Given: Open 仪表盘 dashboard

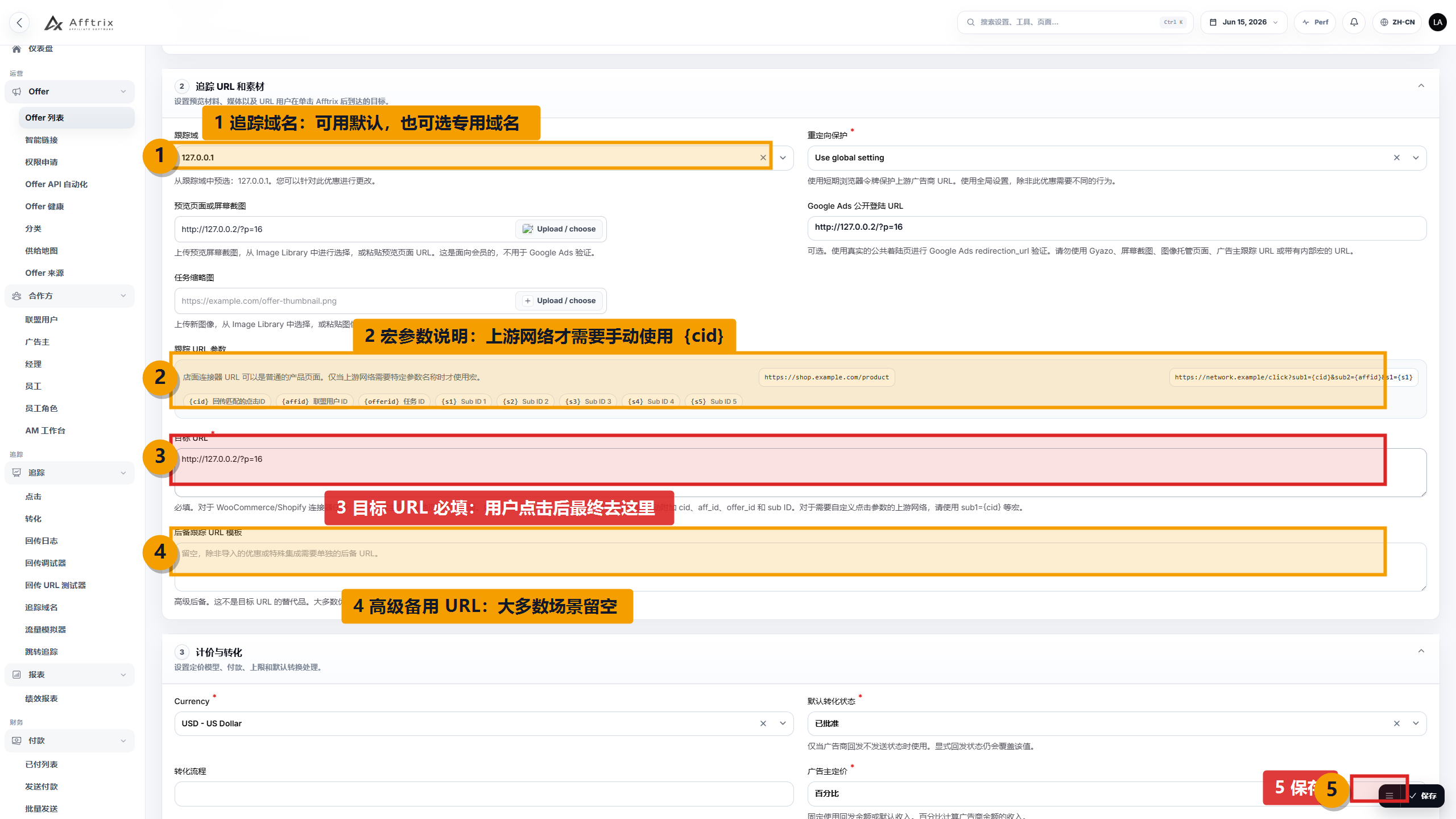Looking at the screenshot, I should tap(40, 48).
